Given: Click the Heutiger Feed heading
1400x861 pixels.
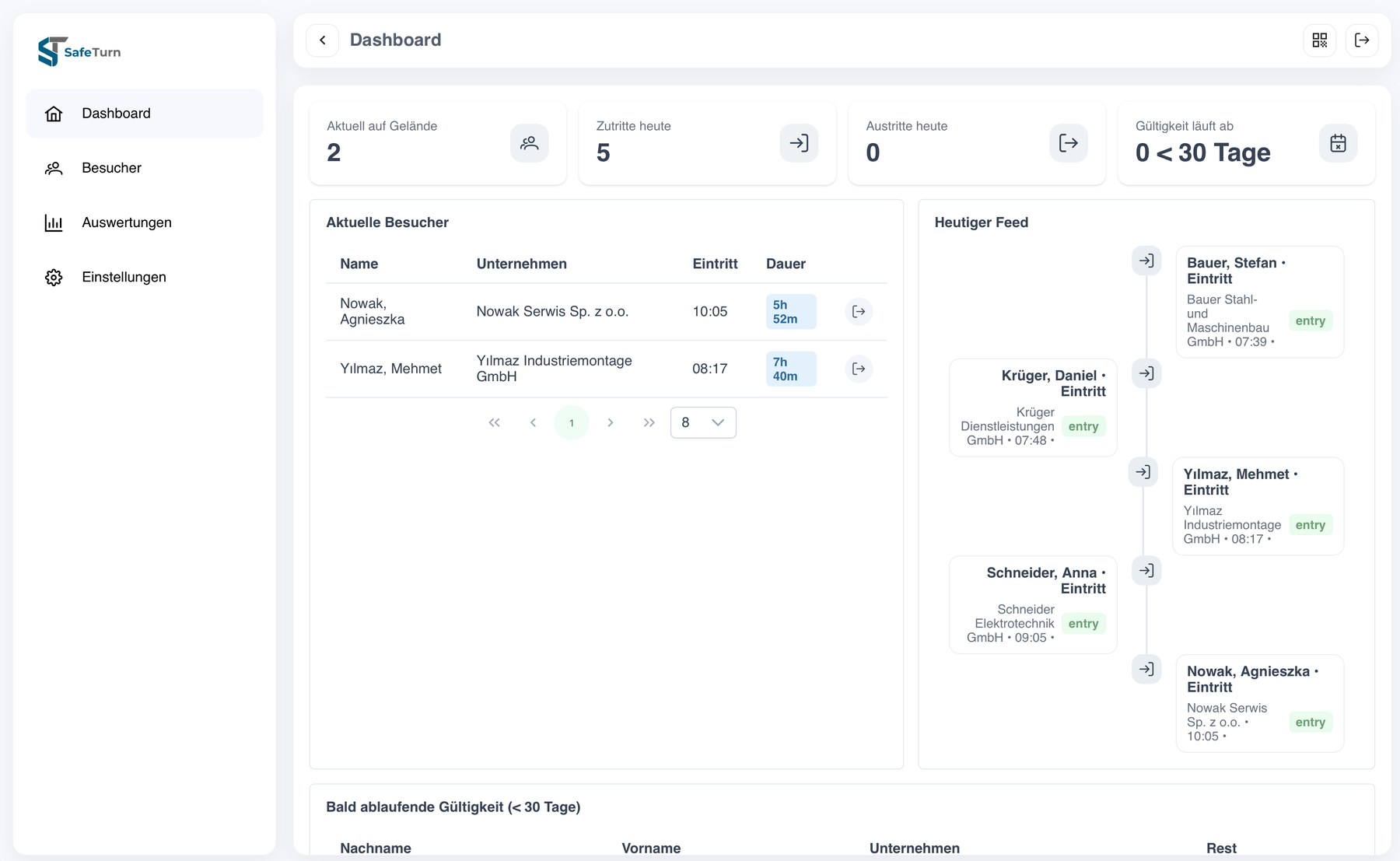Looking at the screenshot, I should [982, 222].
